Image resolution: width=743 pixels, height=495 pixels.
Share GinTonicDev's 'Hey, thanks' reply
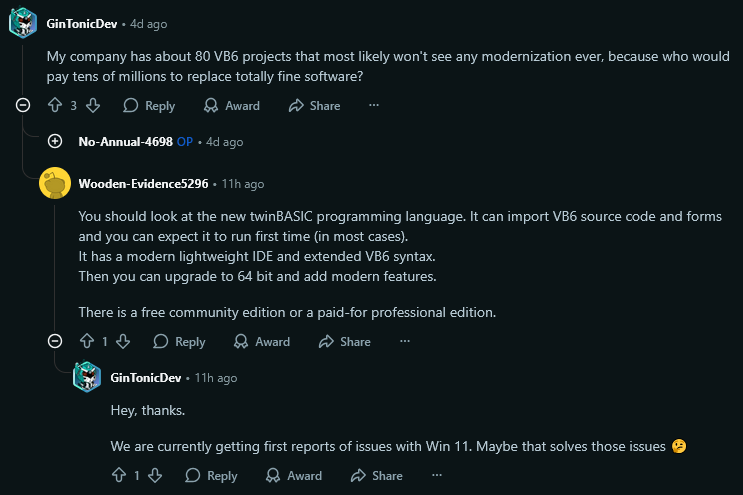tap(376, 475)
